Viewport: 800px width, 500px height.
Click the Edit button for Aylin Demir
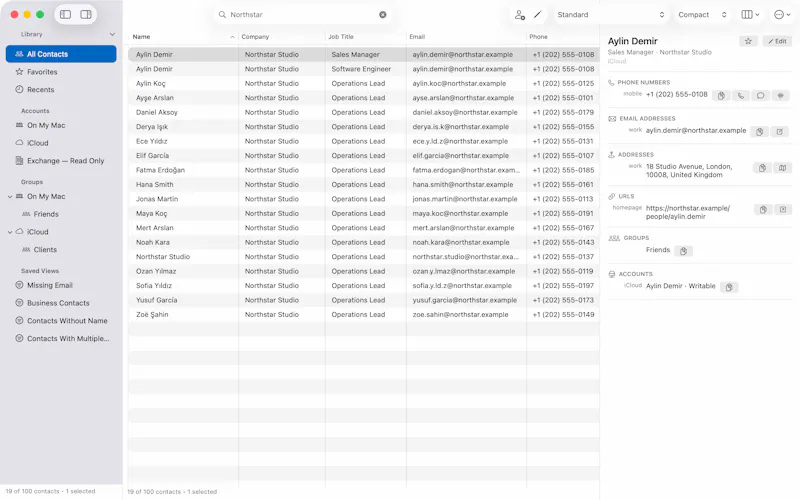[x=777, y=41]
